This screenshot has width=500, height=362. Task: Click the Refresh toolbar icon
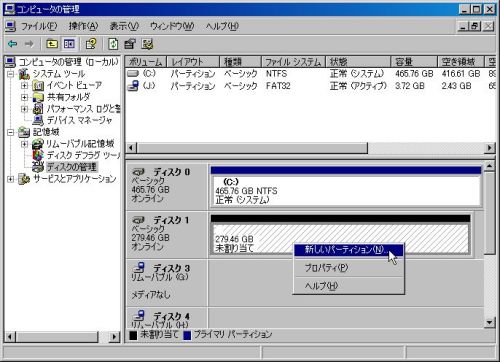[x=113, y=44]
